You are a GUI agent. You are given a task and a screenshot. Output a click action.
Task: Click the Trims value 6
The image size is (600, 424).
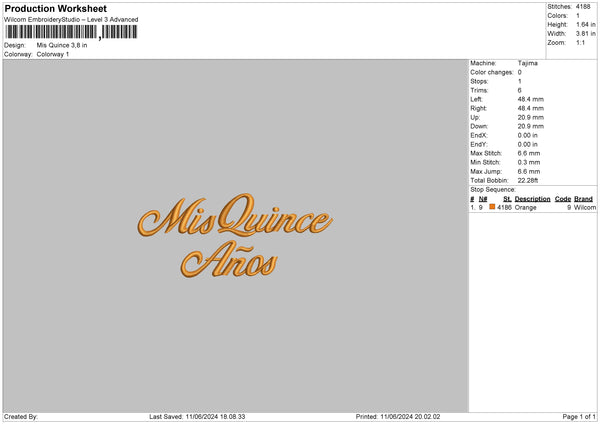coord(520,90)
